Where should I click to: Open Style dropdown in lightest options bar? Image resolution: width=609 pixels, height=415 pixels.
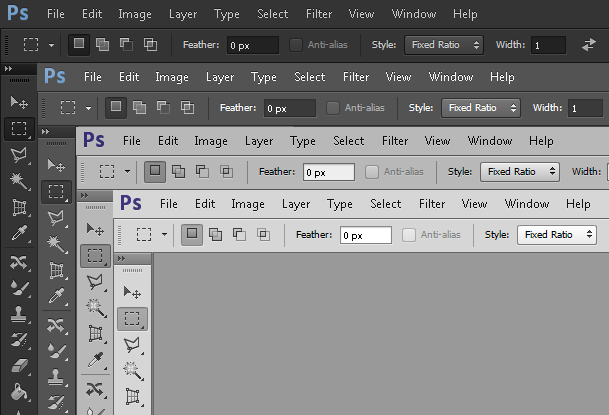pos(557,235)
